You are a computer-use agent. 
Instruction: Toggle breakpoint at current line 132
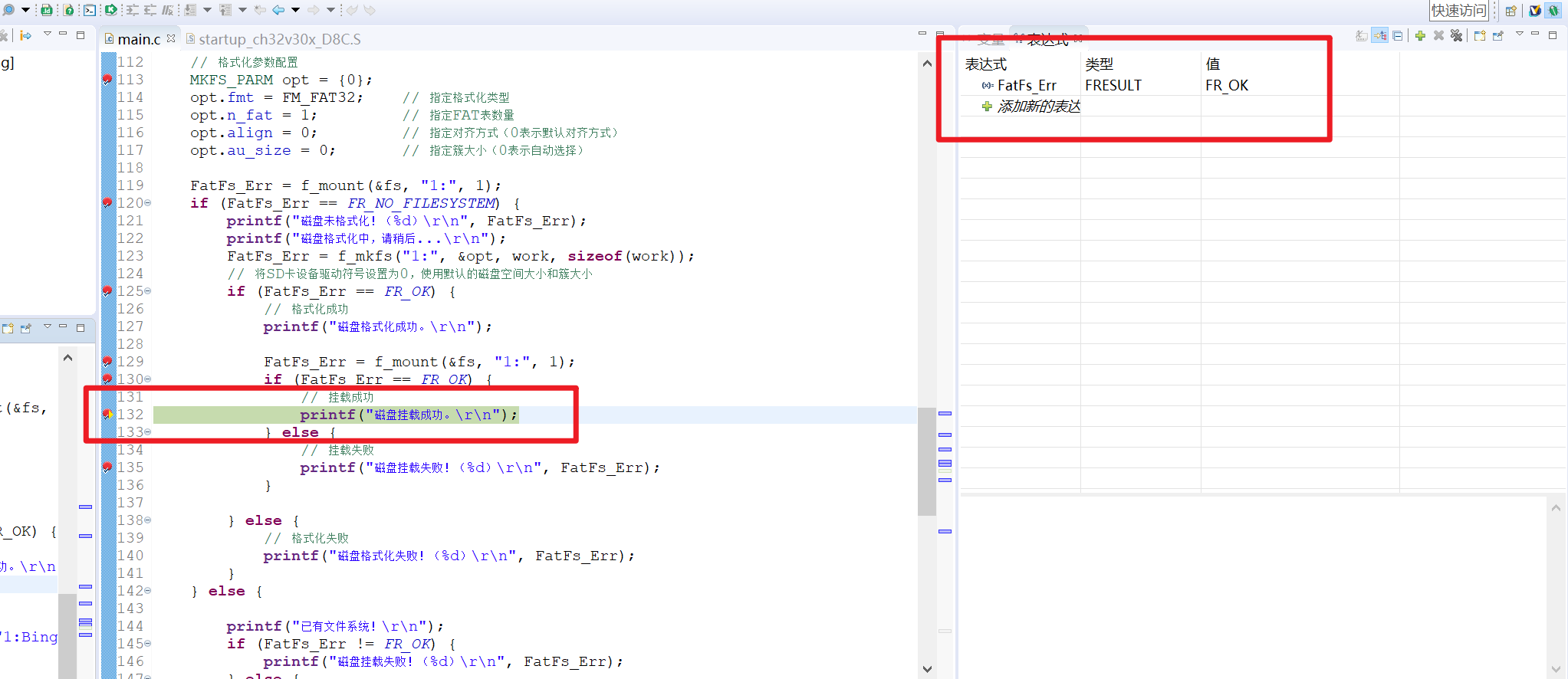click(x=107, y=414)
